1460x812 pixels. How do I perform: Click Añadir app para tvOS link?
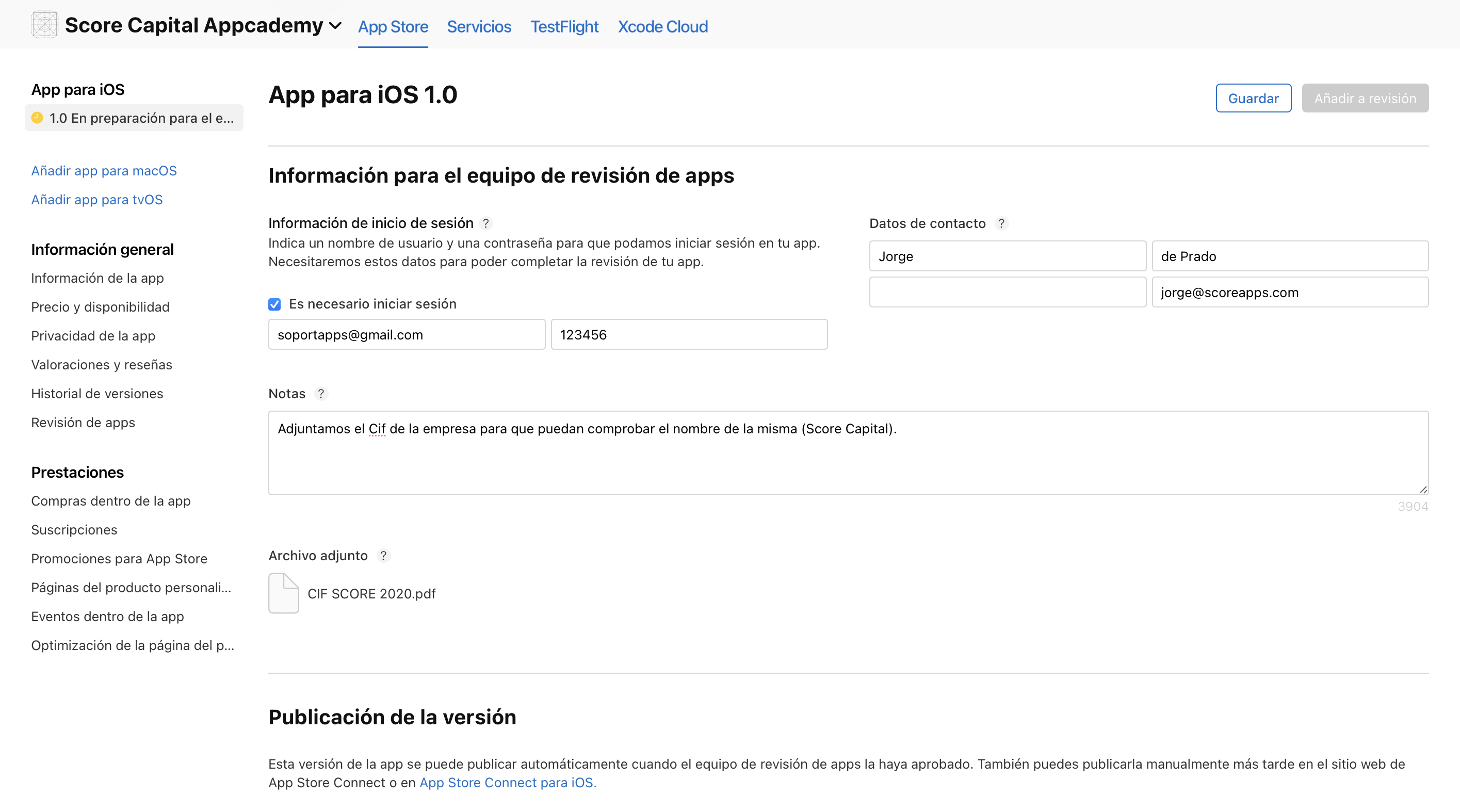97,200
